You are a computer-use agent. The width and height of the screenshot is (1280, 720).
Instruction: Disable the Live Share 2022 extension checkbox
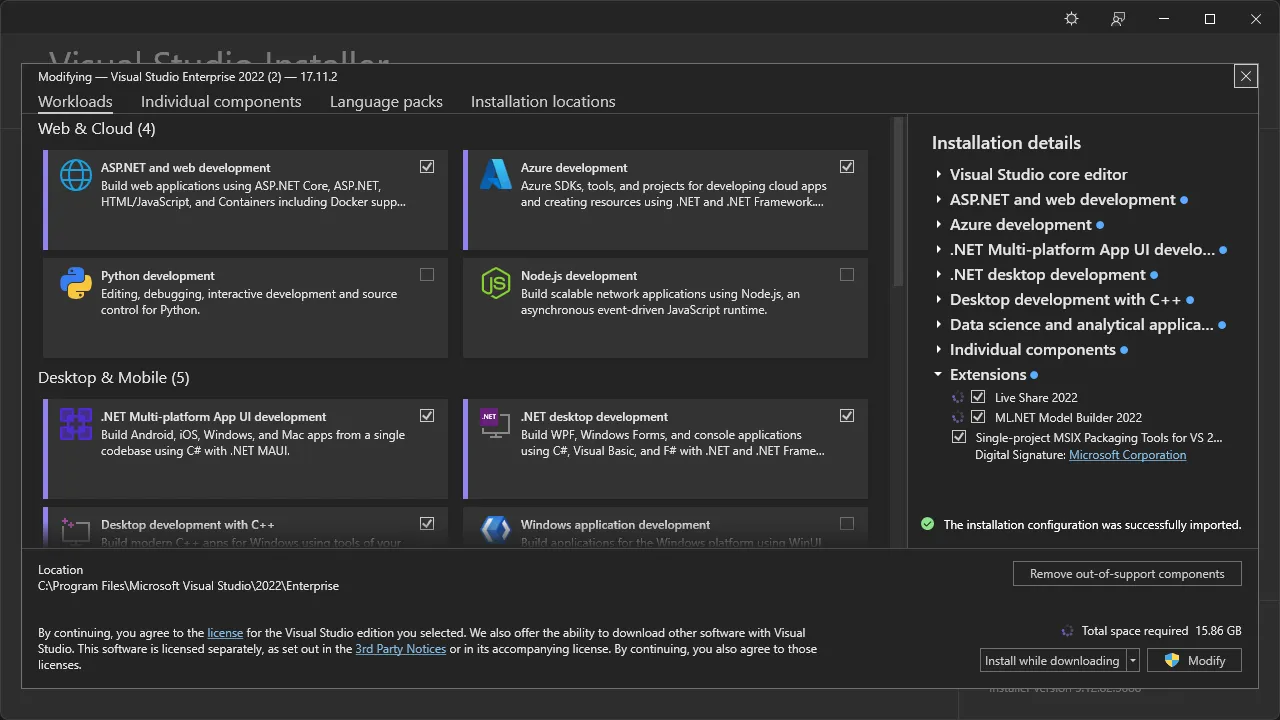click(977, 396)
